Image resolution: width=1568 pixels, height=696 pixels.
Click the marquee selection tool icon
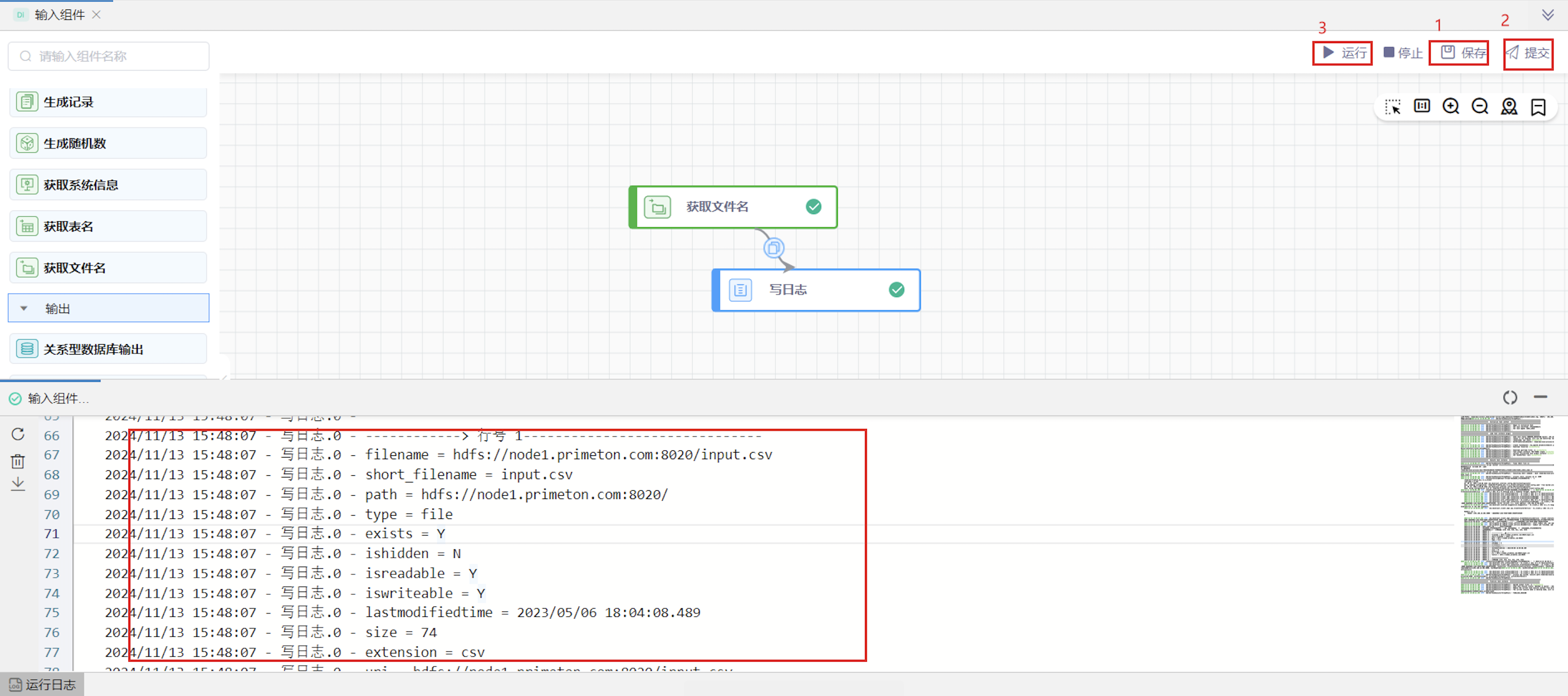(x=1393, y=107)
